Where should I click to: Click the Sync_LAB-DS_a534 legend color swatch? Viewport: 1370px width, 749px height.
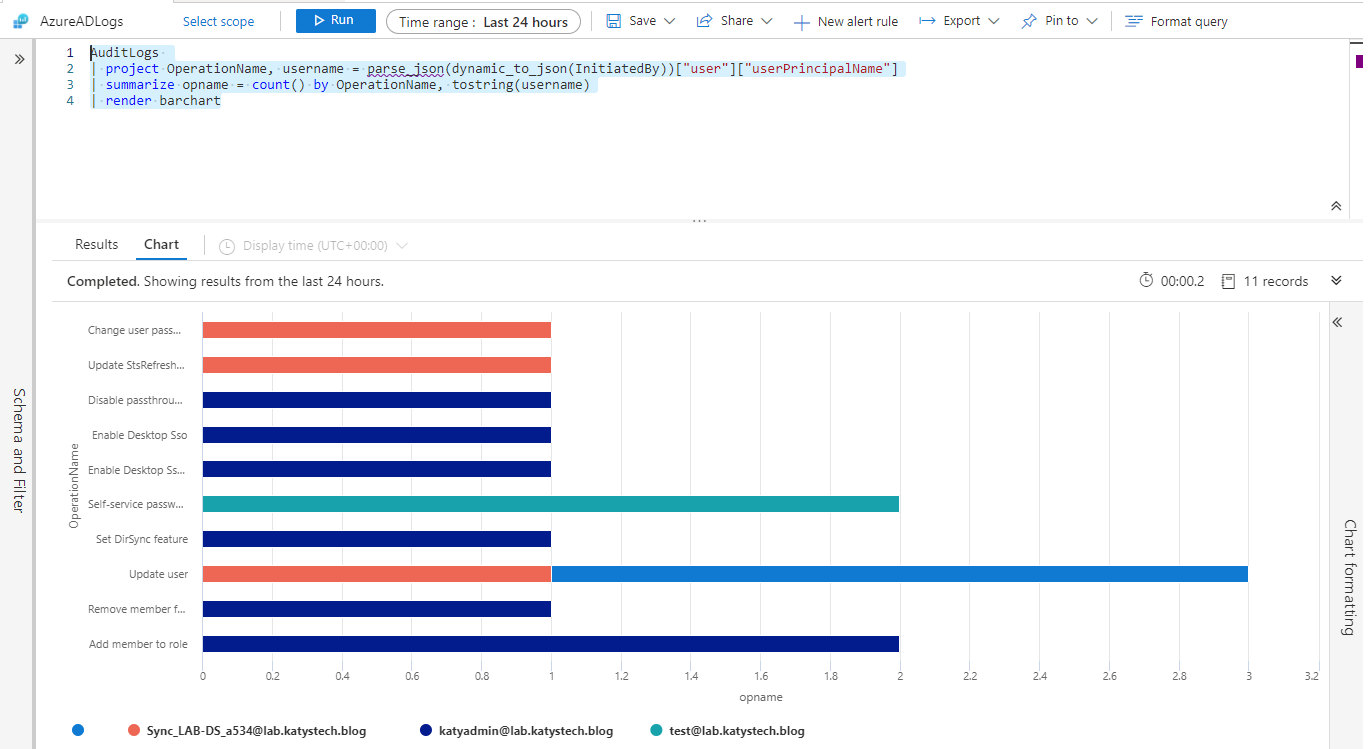point(134,731)
